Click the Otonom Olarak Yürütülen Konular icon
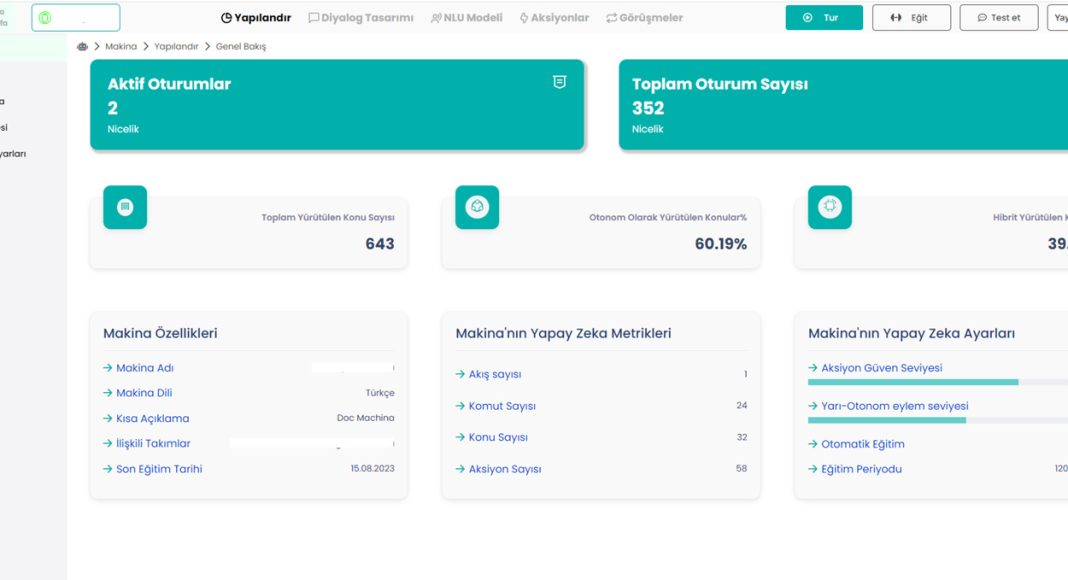 point(477,207)
